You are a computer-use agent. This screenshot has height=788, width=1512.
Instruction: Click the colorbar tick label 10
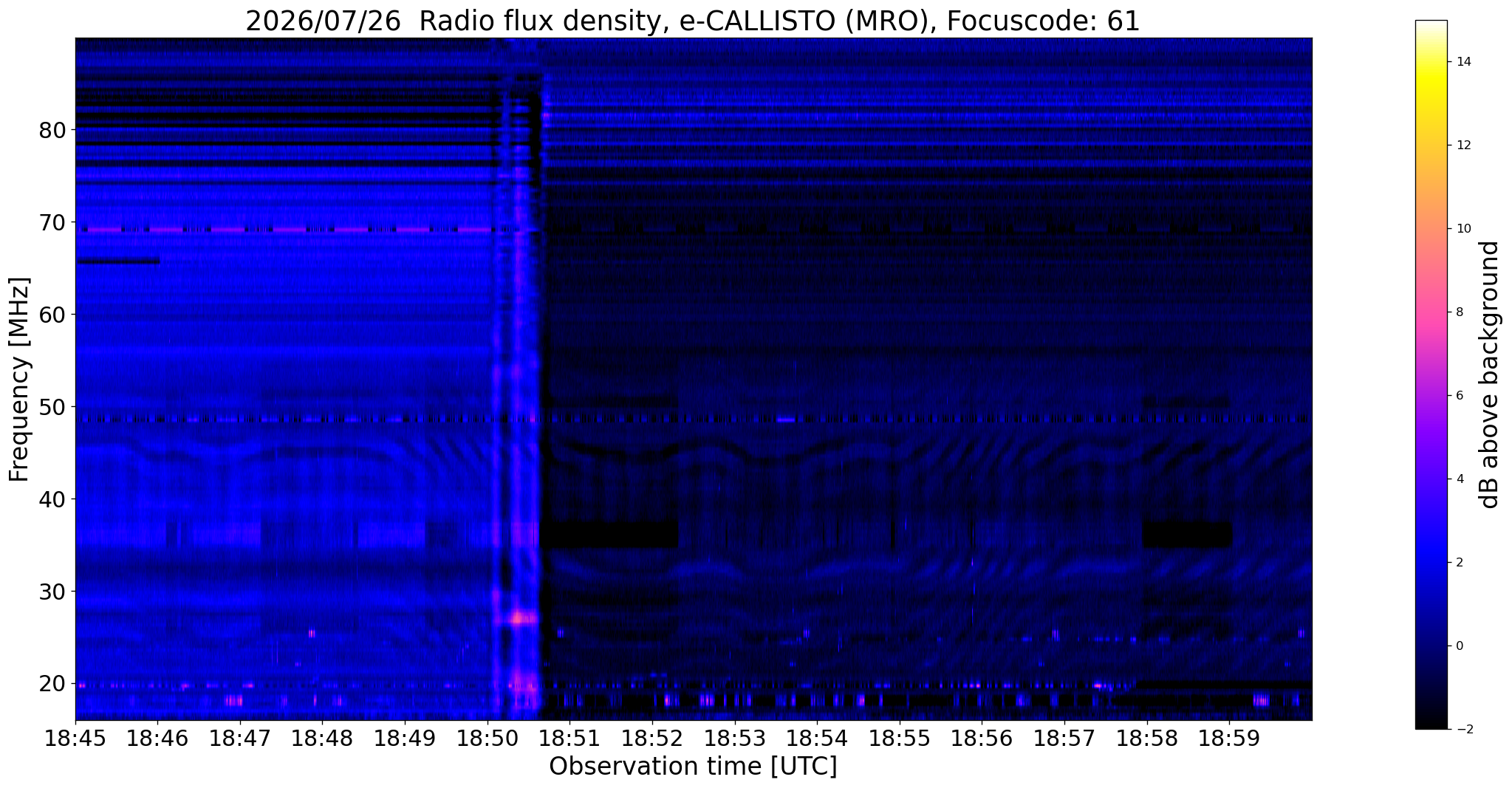tap(1463, 229)
